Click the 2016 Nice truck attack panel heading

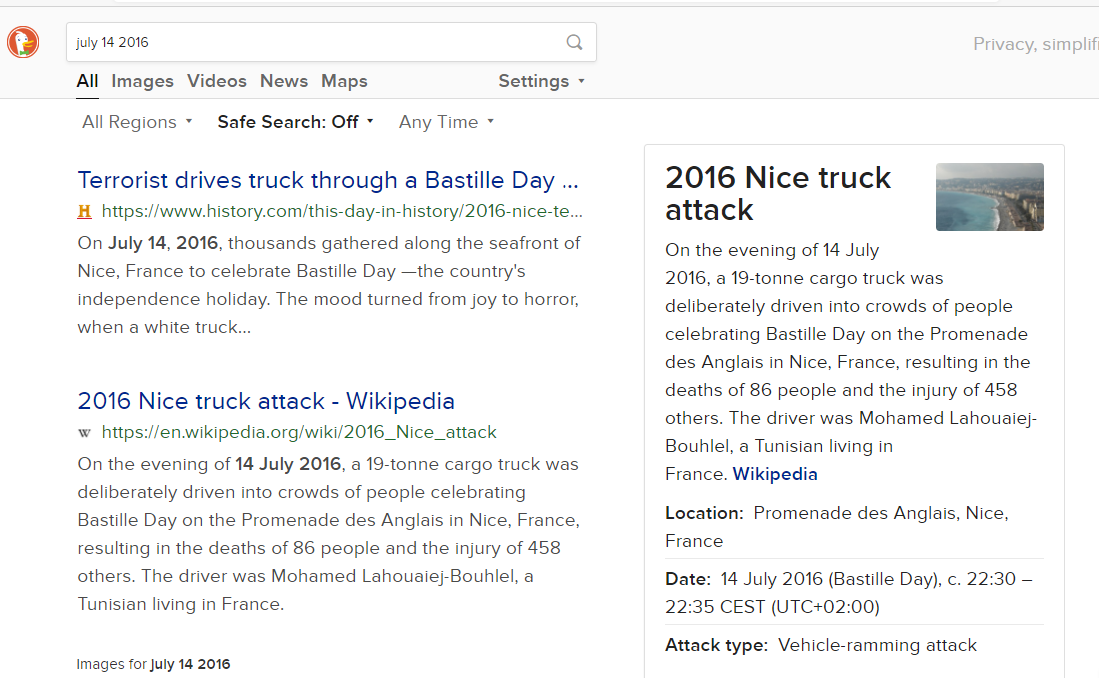778,194
